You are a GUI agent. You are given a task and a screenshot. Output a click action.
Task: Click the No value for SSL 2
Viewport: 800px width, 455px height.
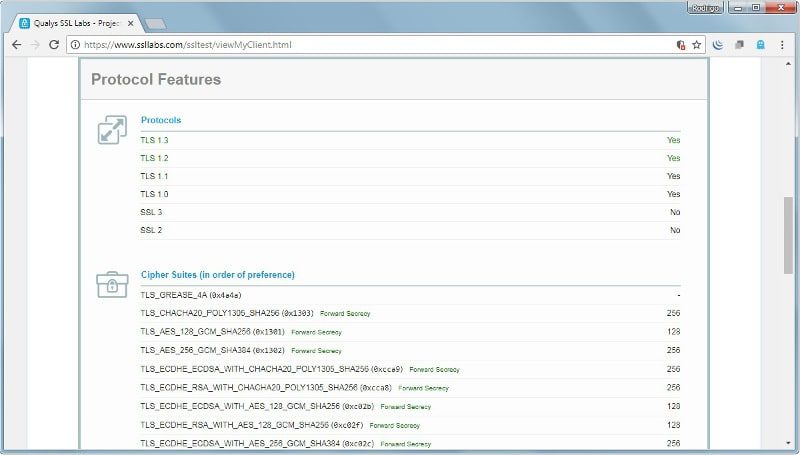[x=675, y=230]
